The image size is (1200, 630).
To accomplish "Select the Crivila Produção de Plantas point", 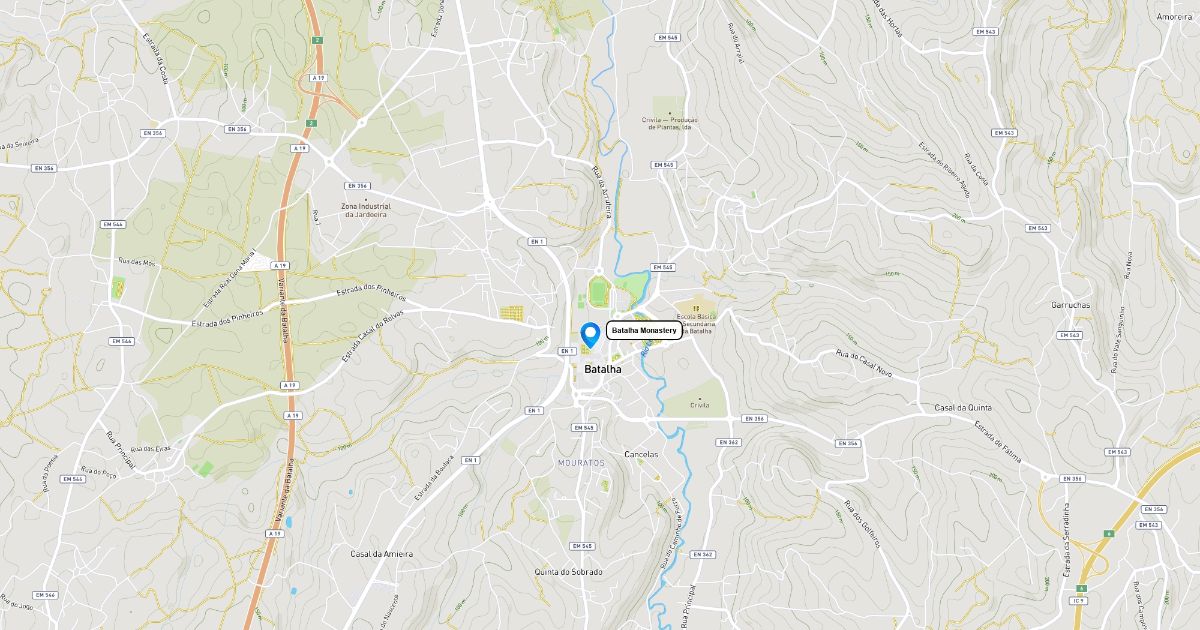I will (670, 112).
